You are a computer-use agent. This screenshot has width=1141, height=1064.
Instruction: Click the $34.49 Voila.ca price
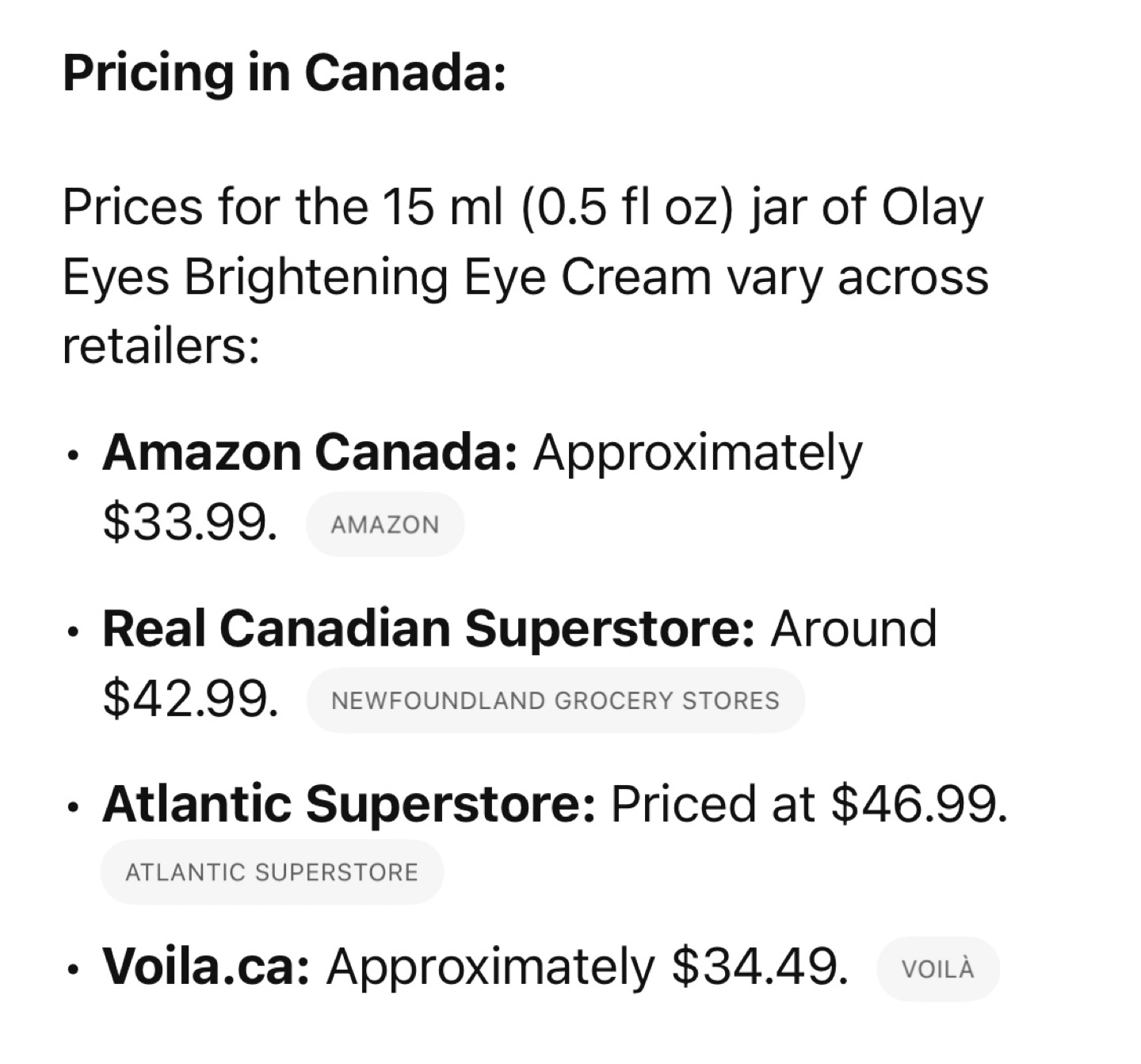tap(760, 967)
